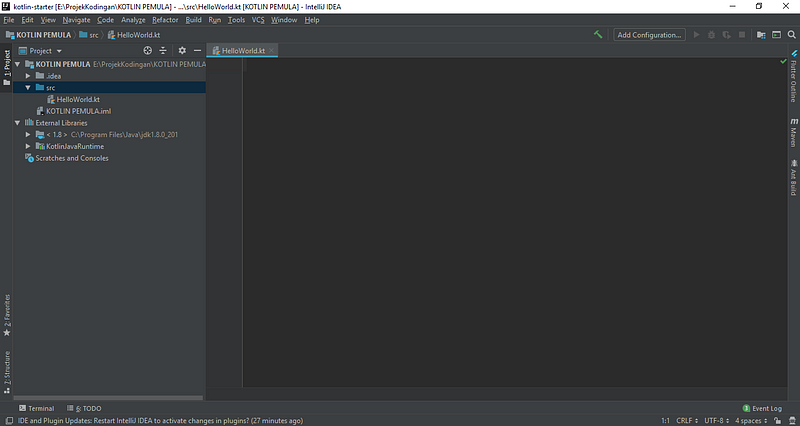Click the green Build Project hammer icon

pos(598,35)
